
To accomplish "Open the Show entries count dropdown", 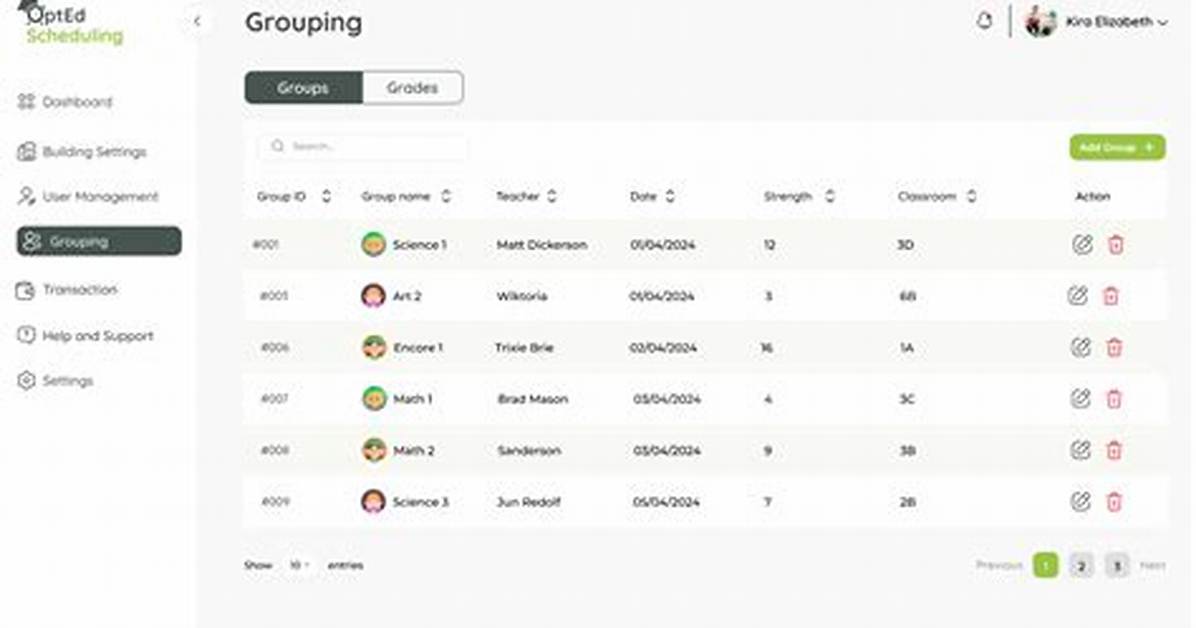I will [x=298, y=565].
